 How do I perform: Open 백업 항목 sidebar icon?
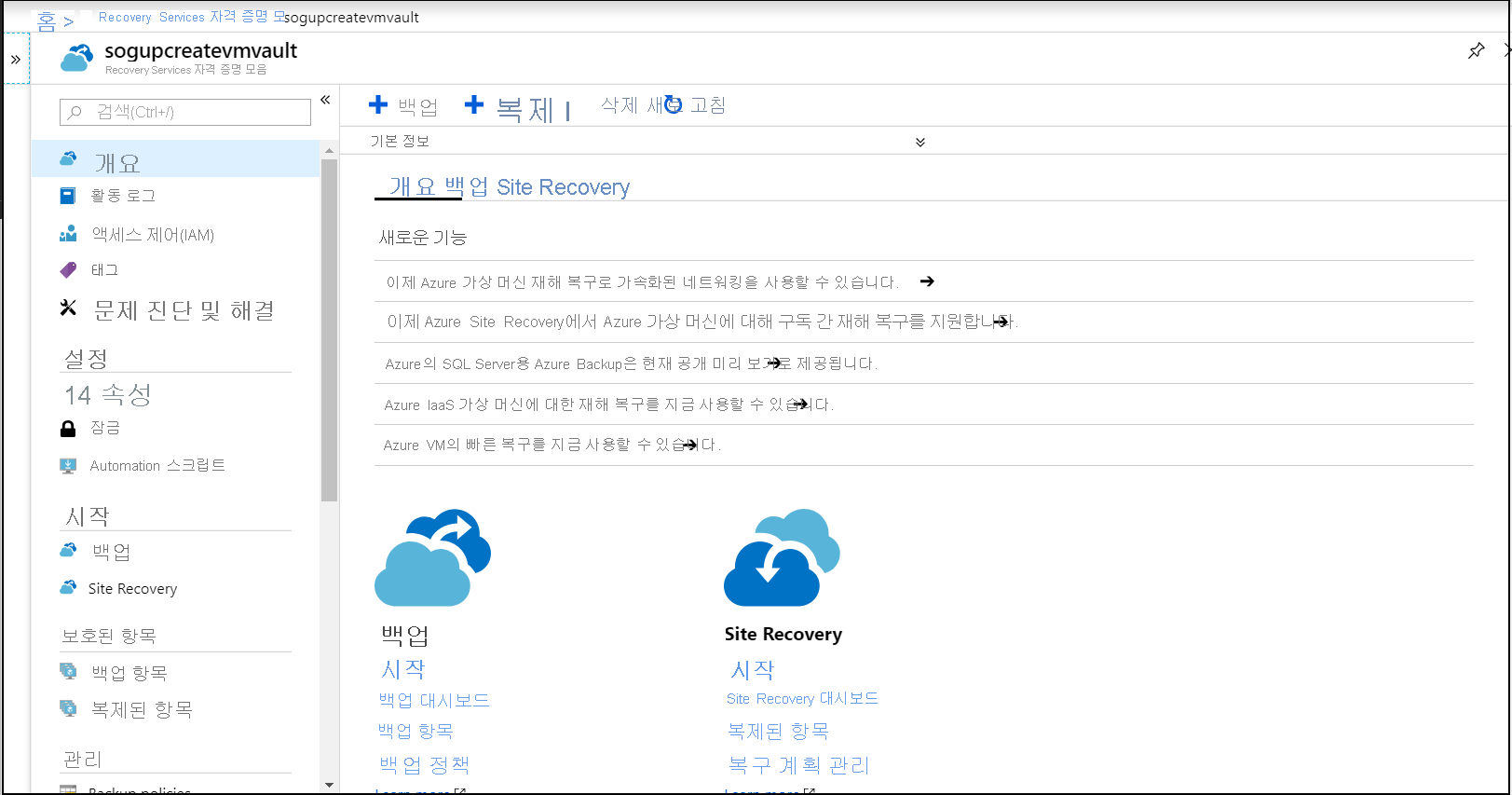point(68,671)
